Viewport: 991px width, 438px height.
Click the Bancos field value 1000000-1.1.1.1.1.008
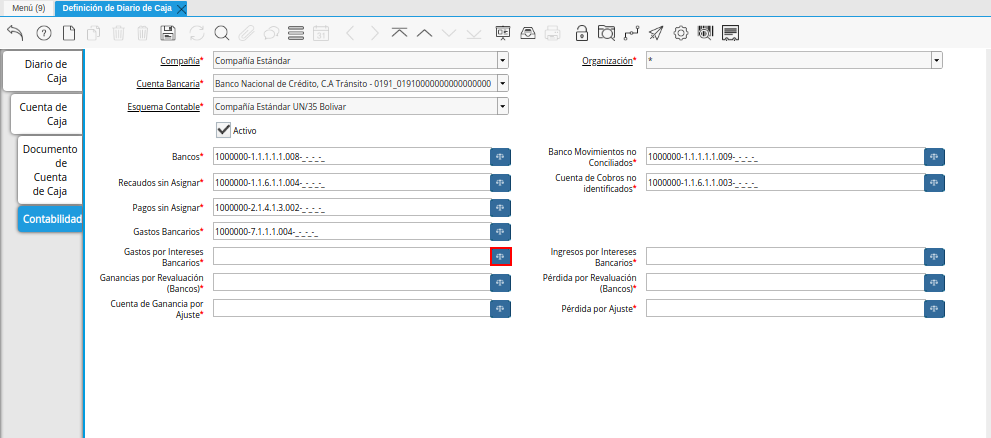[x=351, y=156]
